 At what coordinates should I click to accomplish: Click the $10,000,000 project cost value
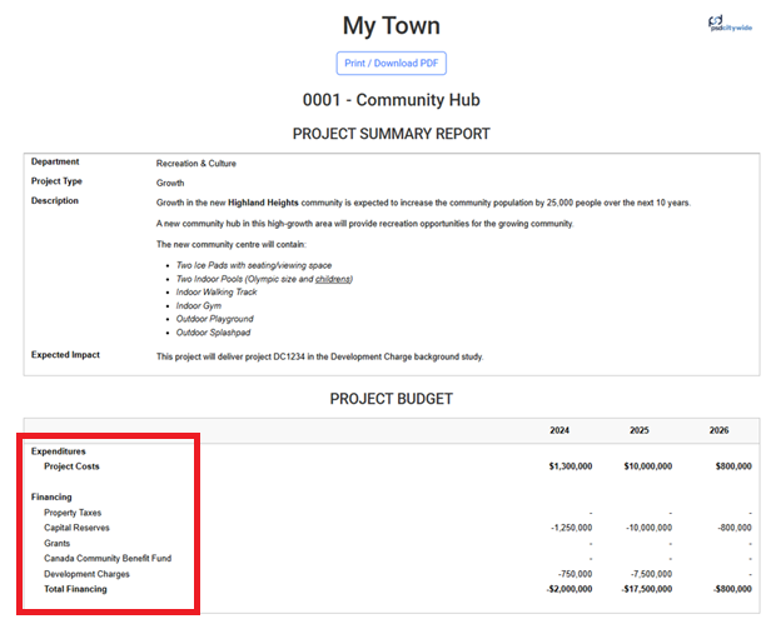pyautogui.click(x=648, y=466)
